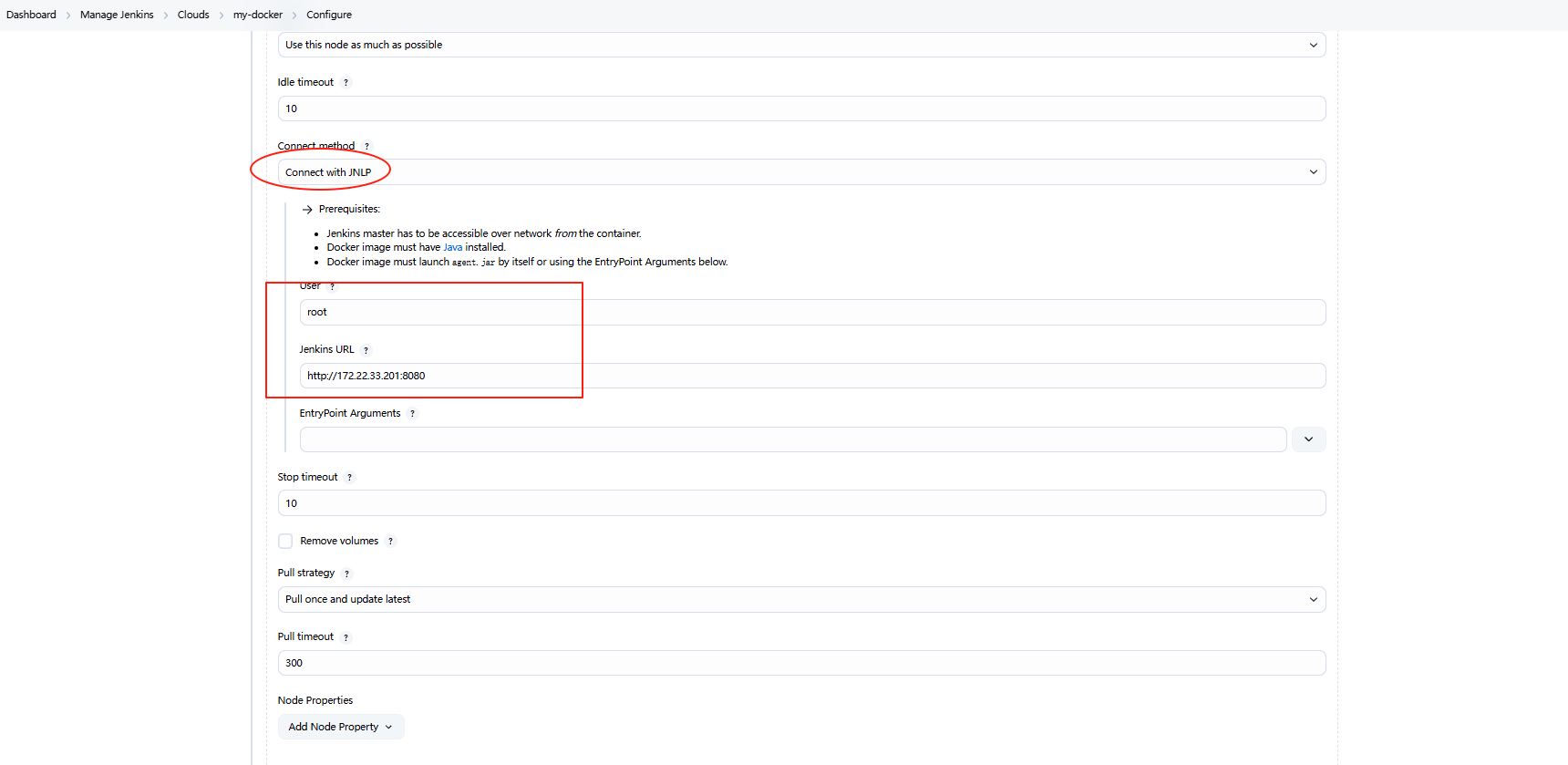This screenshot has height=765, width=1568.
Task: Enable the Remove volumes checkbox
Action: pyautogui.click(x=285, y=542)
